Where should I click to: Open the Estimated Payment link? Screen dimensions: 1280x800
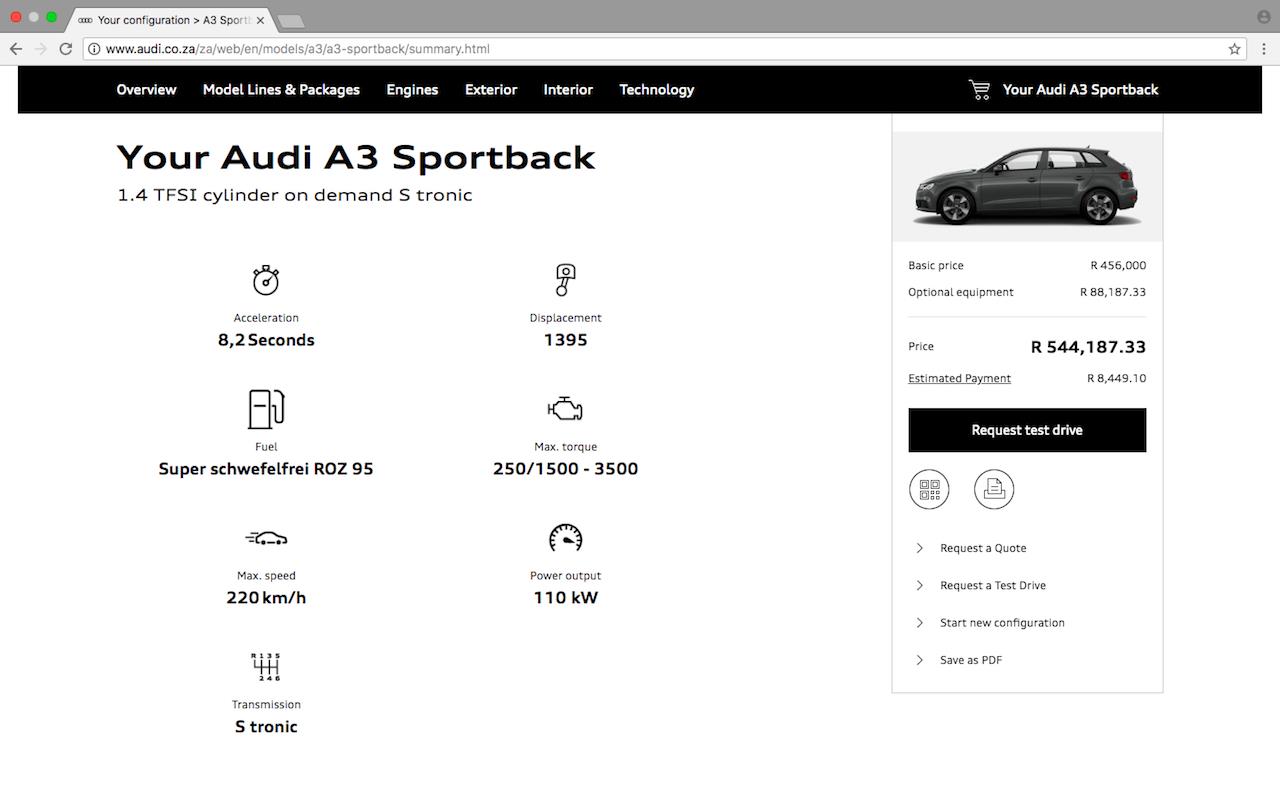959,378
